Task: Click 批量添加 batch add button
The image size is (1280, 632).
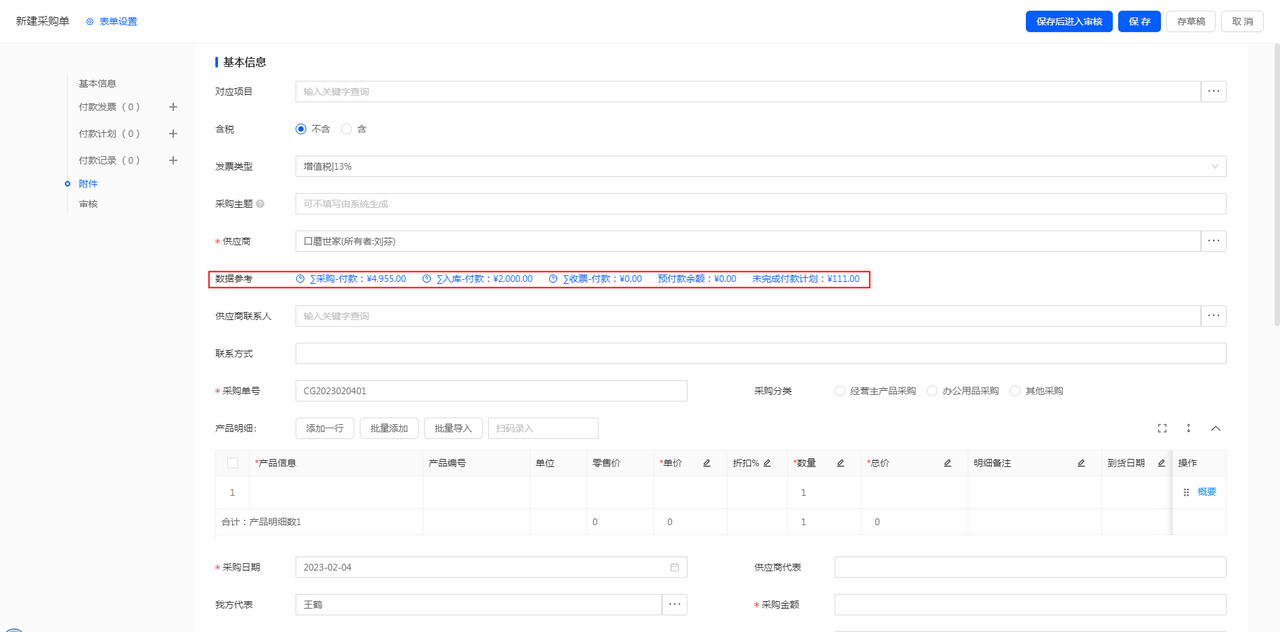Action: click(389, 428)
